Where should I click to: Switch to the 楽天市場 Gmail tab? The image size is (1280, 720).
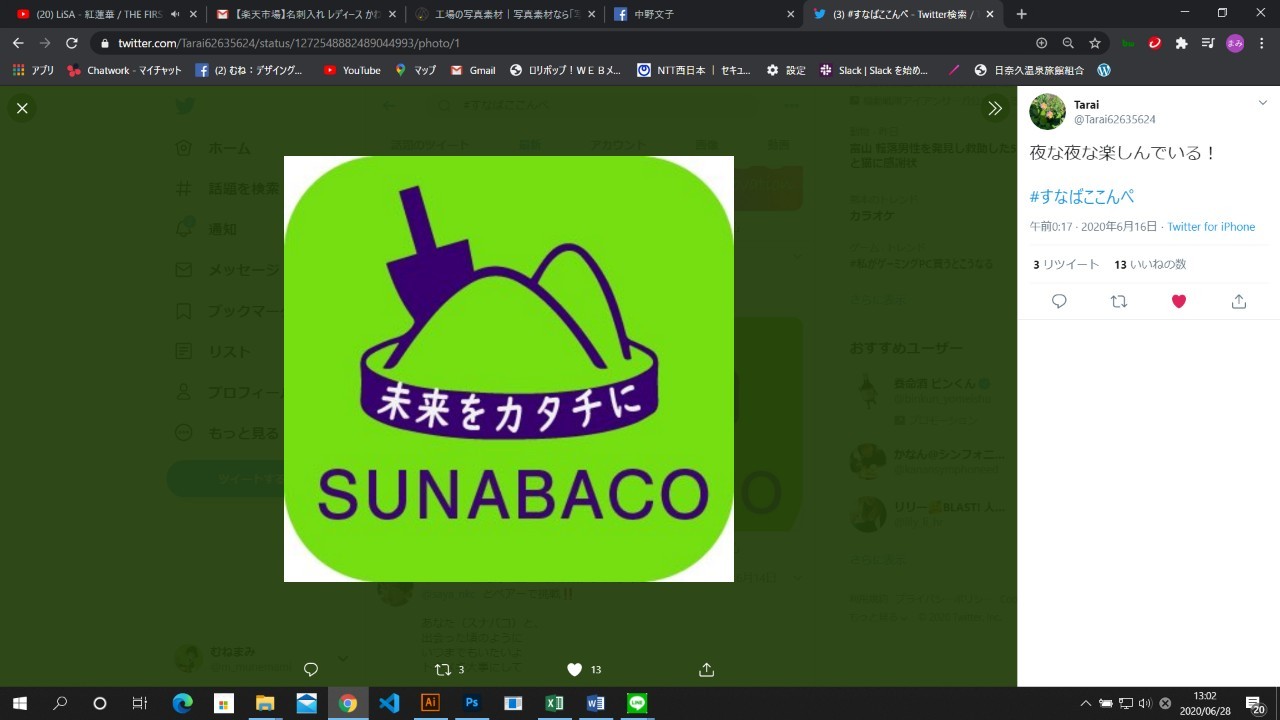click(306, 14)
